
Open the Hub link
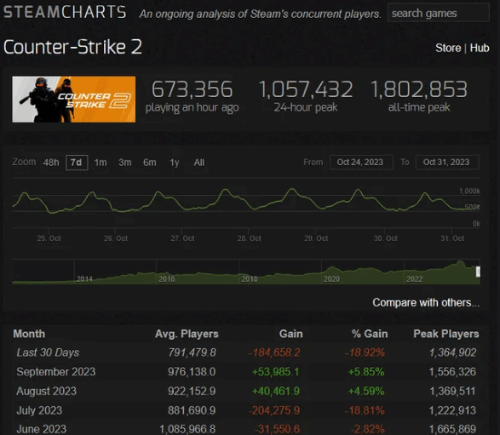(480, 48)
